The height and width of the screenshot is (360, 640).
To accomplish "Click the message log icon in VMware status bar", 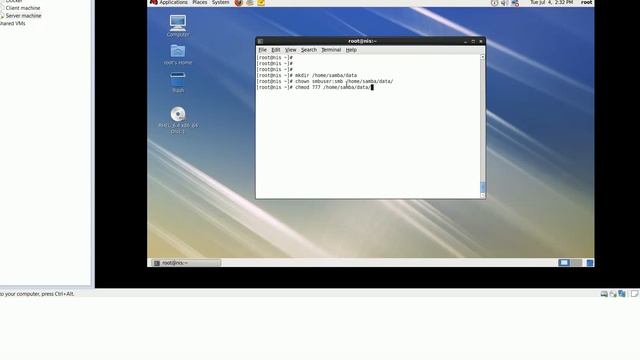I will coord(634,294).
